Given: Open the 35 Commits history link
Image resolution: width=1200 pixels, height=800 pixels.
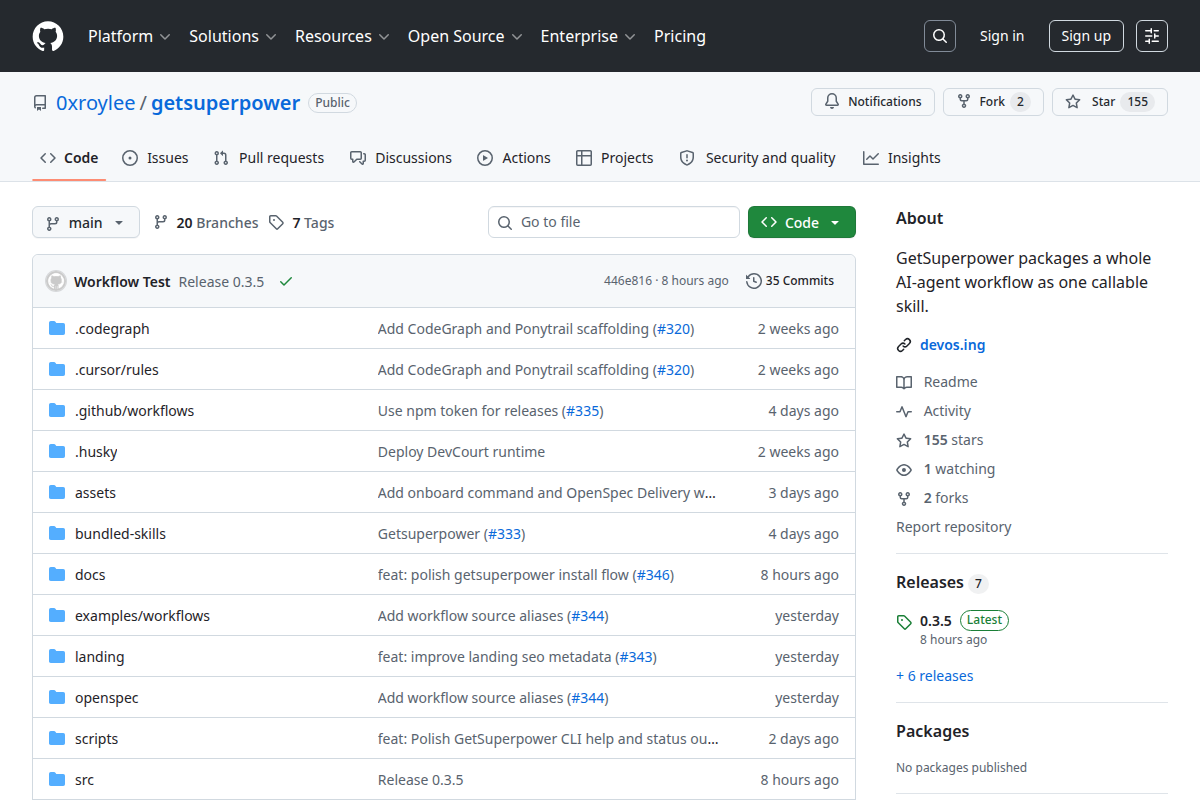Looking at the screenshot, I should (x=790, y=281).
